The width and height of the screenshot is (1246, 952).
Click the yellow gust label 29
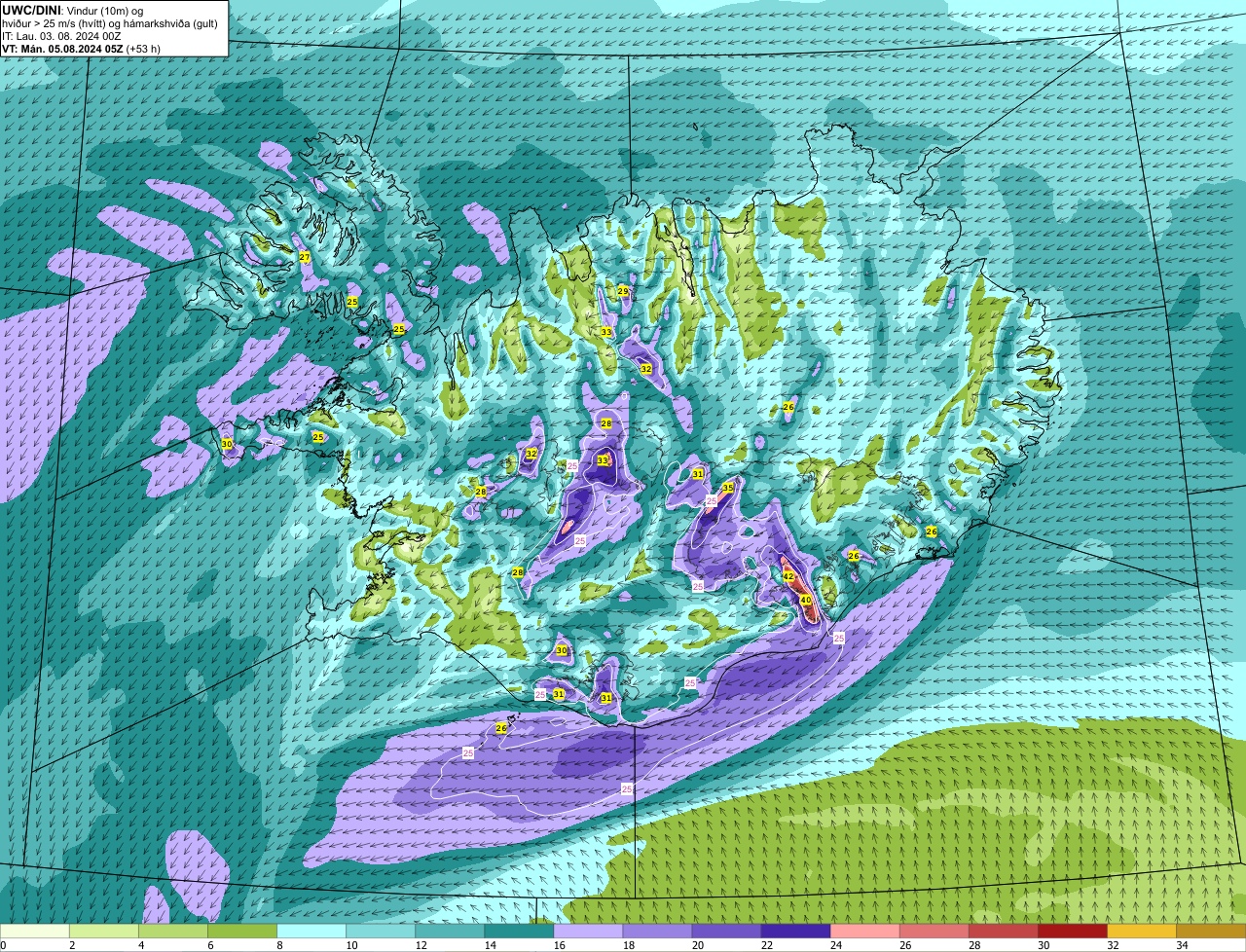pyautogui.click(x=623, y=291)
